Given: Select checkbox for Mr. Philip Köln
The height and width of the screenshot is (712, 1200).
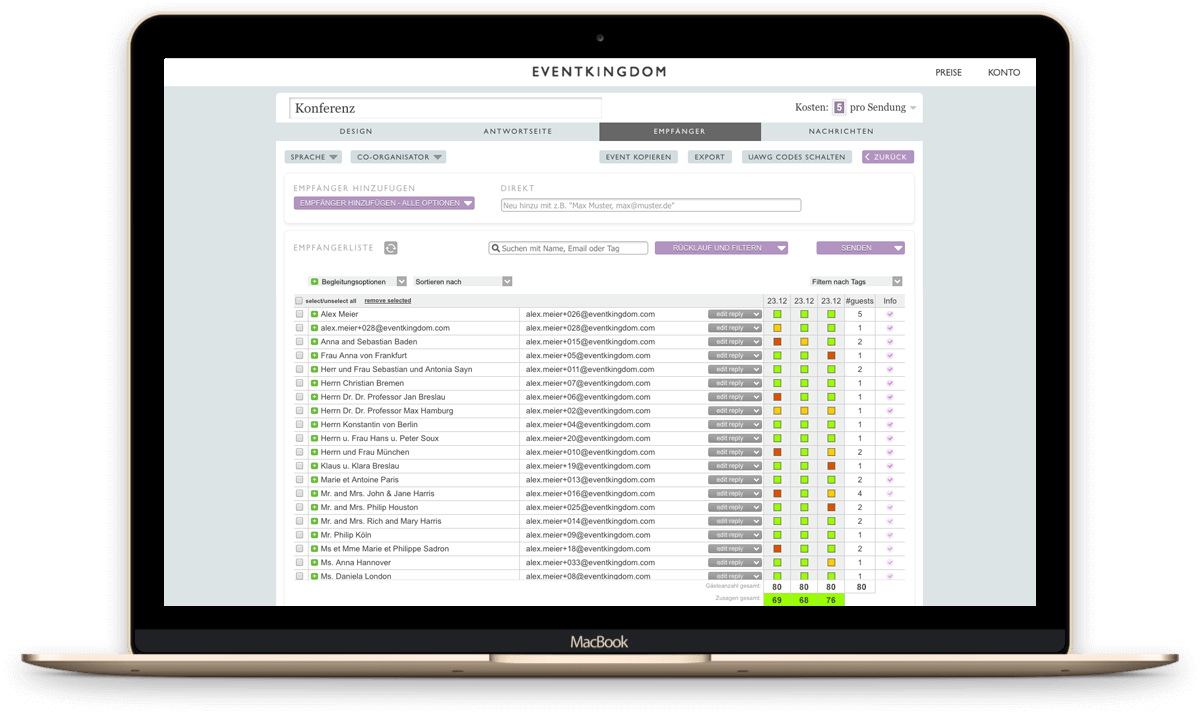Looking at the screenshot, I should (x=299, y=535).
